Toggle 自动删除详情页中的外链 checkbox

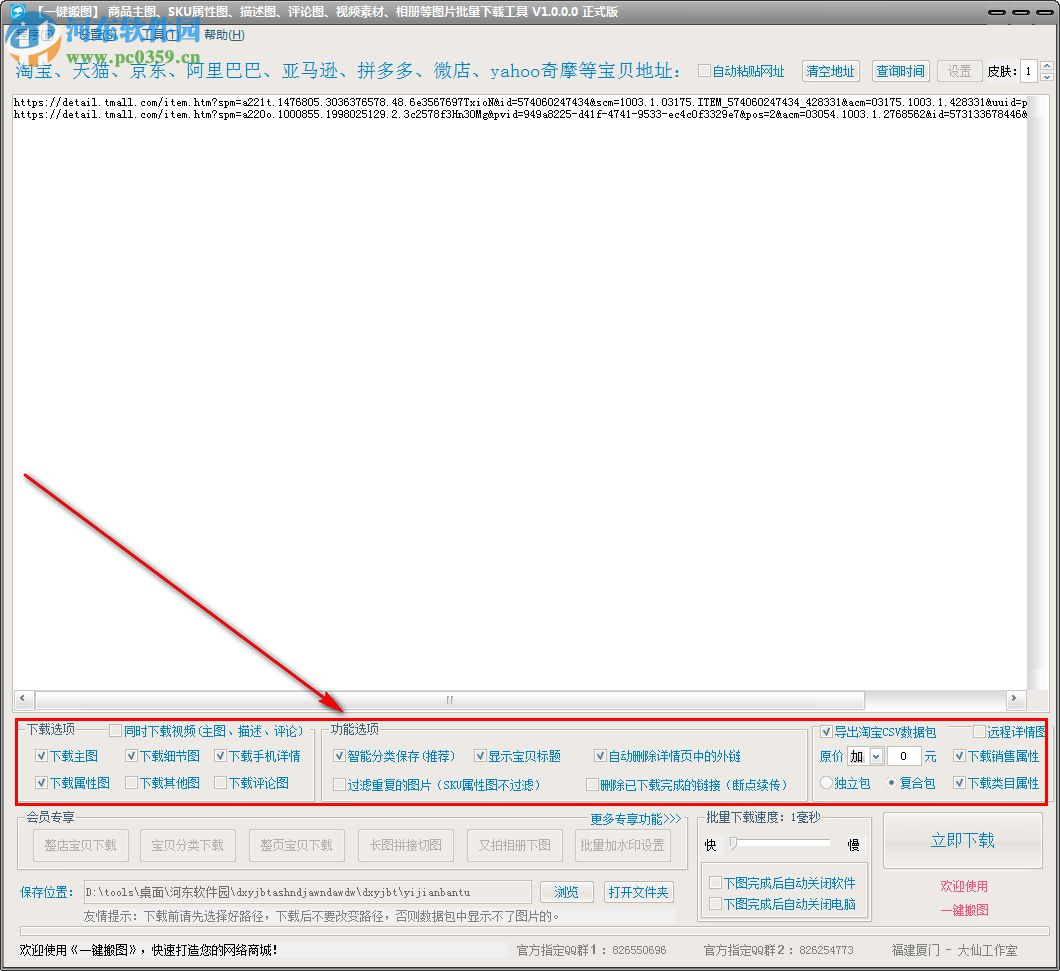tap(600, 756)
